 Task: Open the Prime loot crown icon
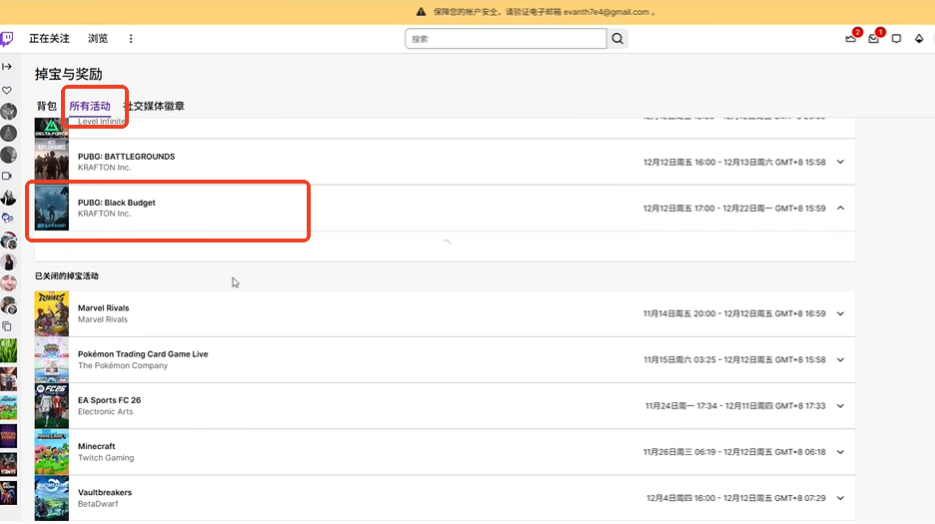851,39
